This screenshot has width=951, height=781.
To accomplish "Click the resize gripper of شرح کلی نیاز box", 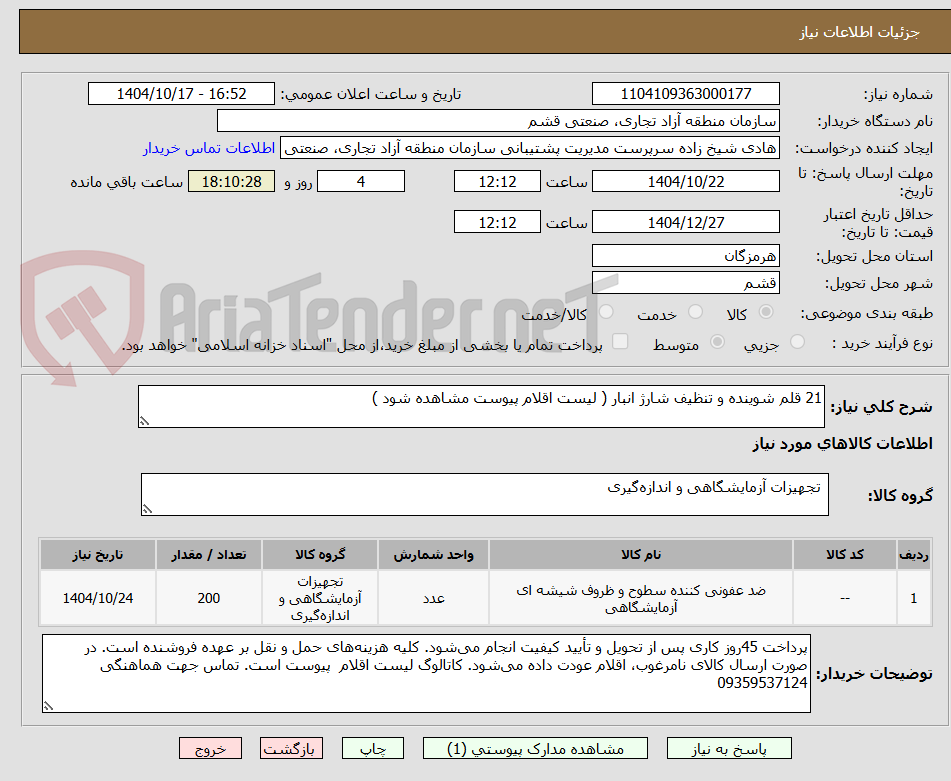I will [144, 419].
